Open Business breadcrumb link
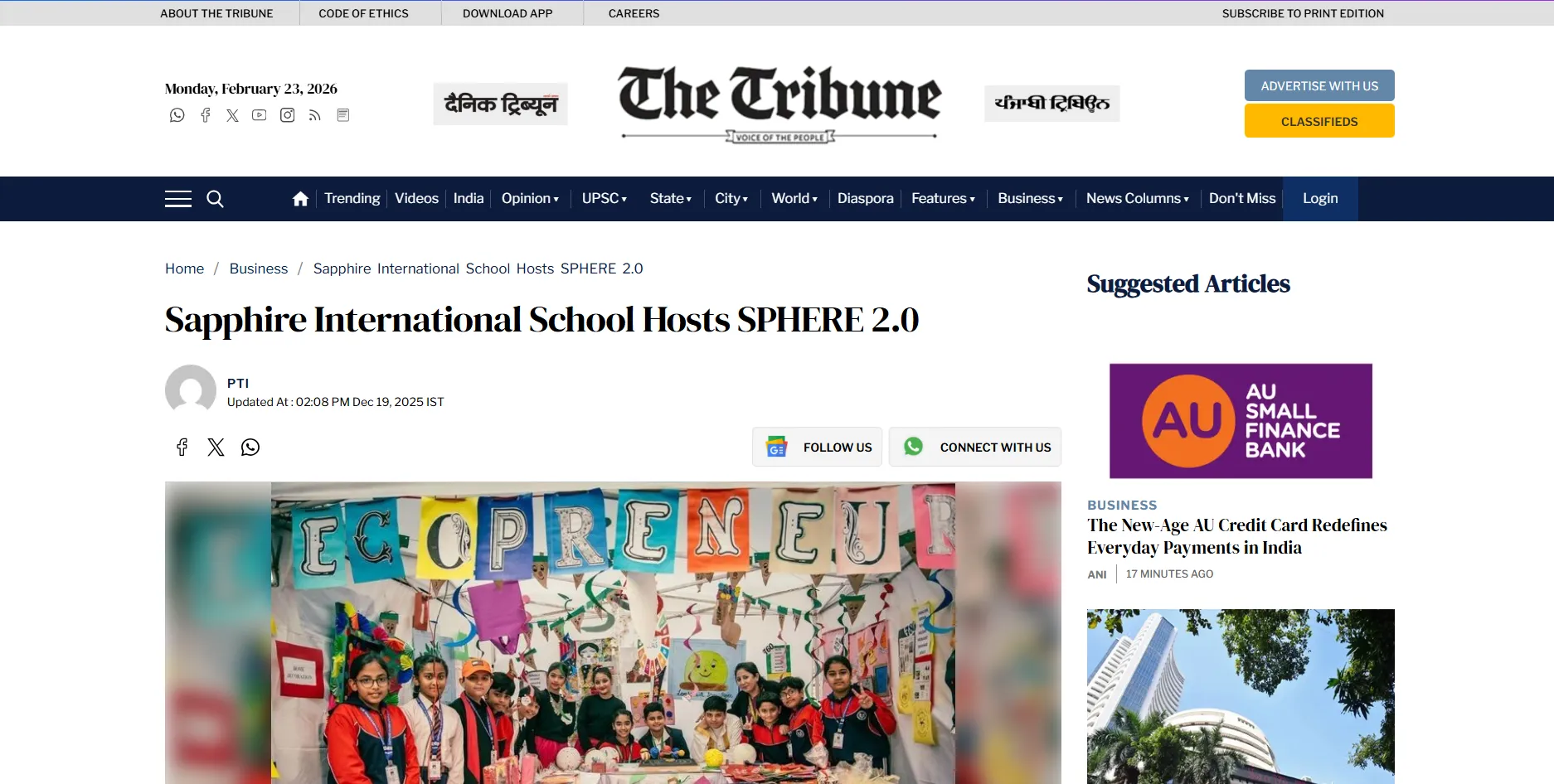This screenshot has height=784, width=1554. pos(259,269)
